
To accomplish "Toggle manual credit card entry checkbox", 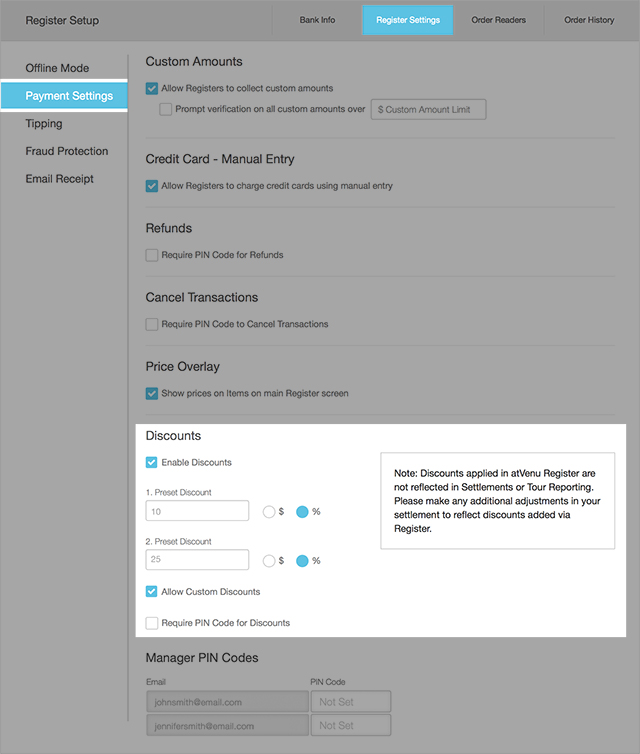I will click(x=152, y=186).
